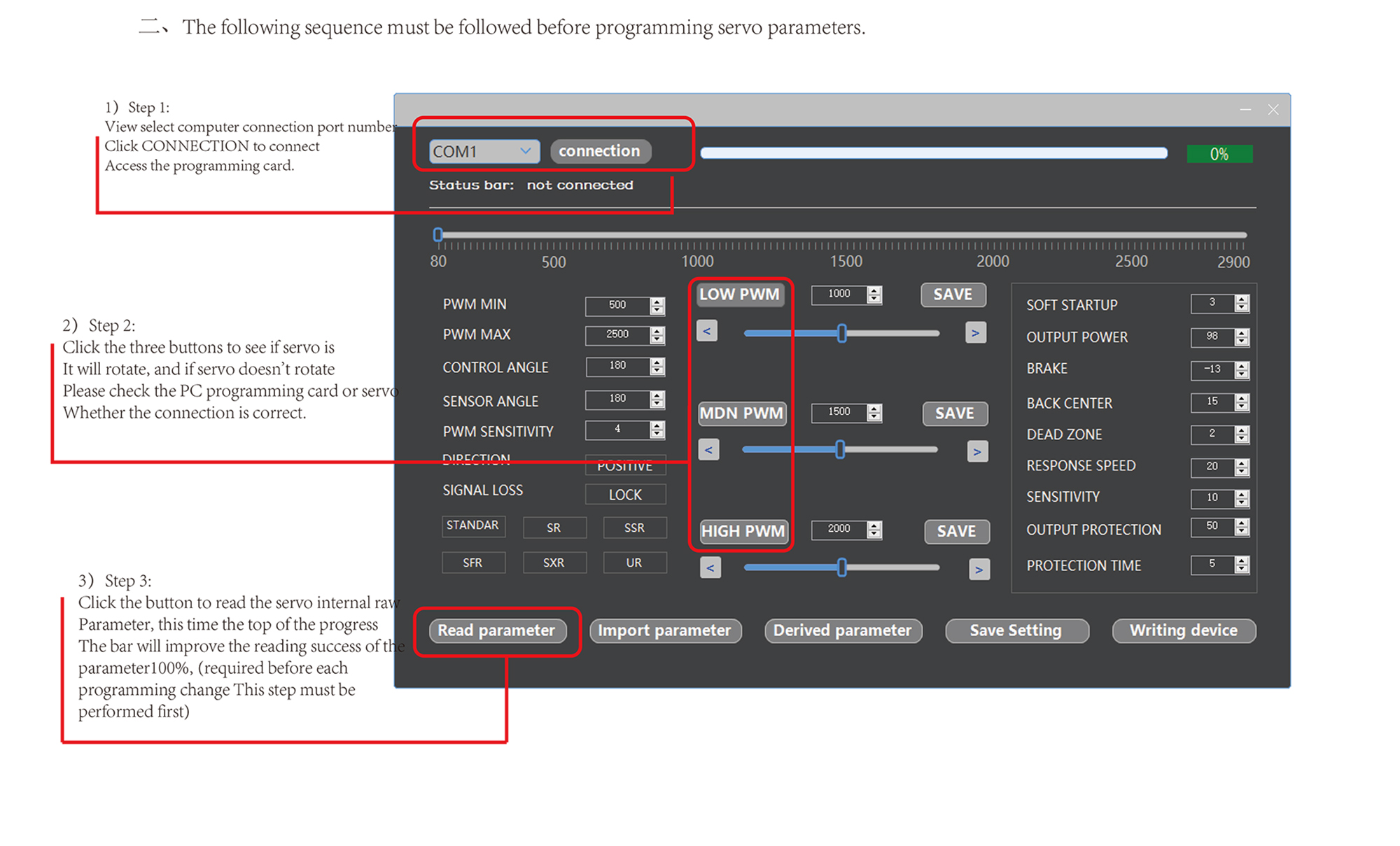
Task: Click the connection button
Action: click(x=600, y=151)
